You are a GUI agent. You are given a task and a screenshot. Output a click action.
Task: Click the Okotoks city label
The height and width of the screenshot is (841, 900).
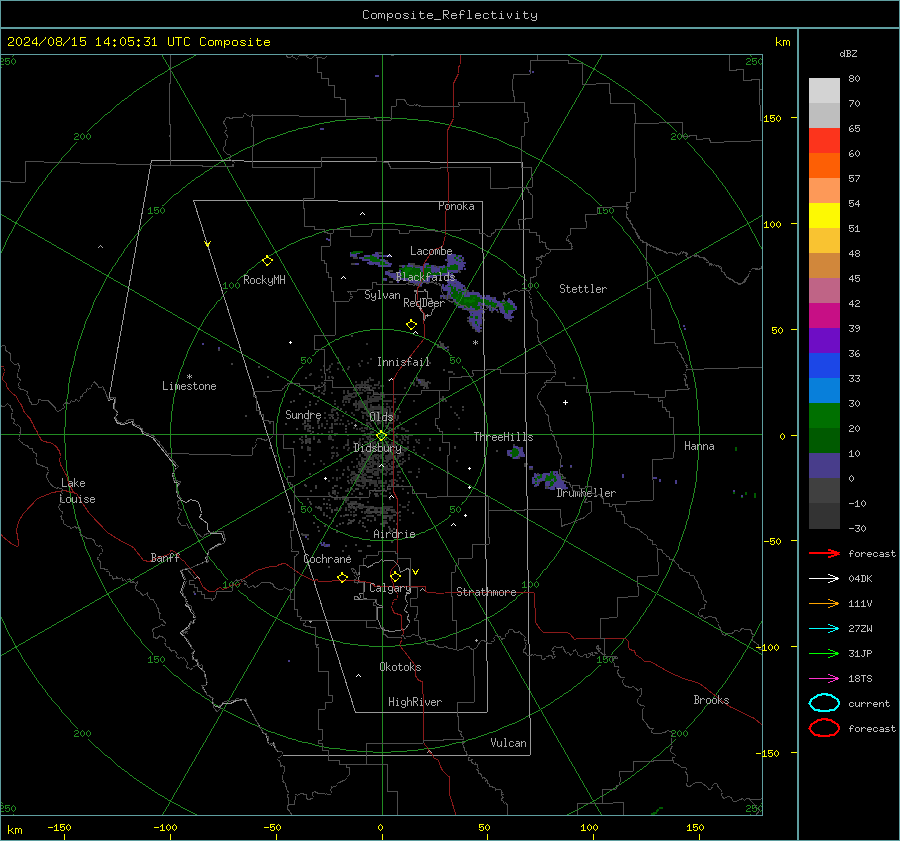click(x=400, y=667)
